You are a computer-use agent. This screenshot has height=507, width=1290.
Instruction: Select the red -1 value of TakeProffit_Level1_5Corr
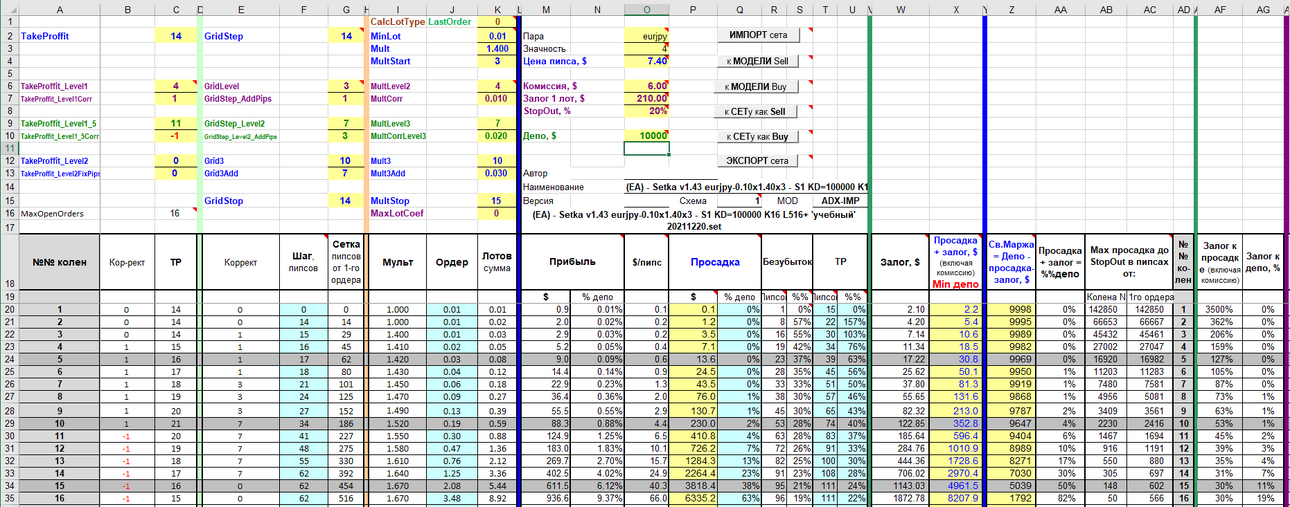coord(176,135)
